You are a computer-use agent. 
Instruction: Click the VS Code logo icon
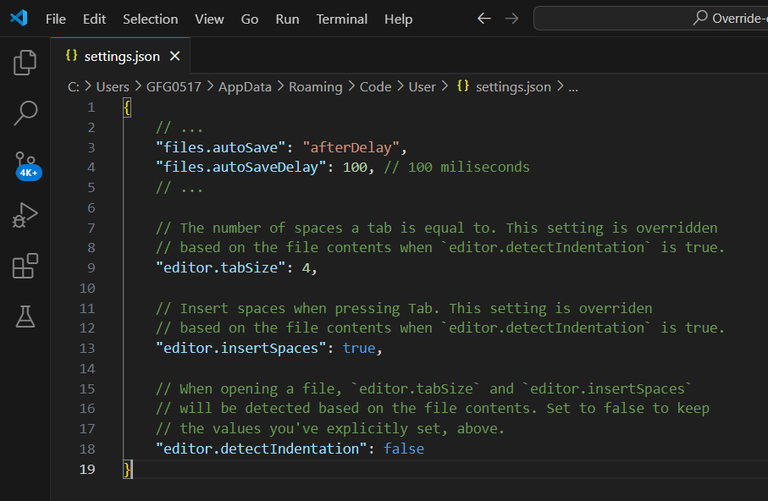19,18
